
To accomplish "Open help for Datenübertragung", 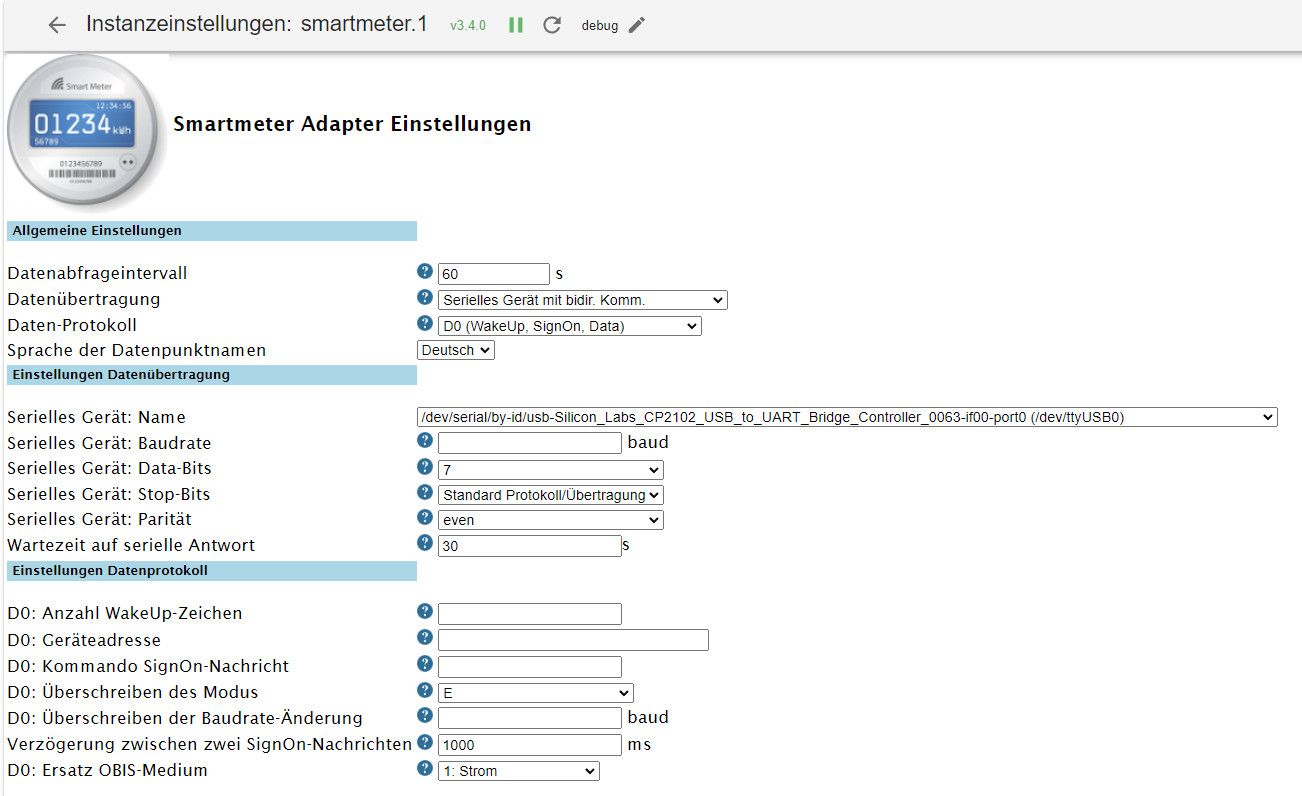I will (x=425, y=297).
